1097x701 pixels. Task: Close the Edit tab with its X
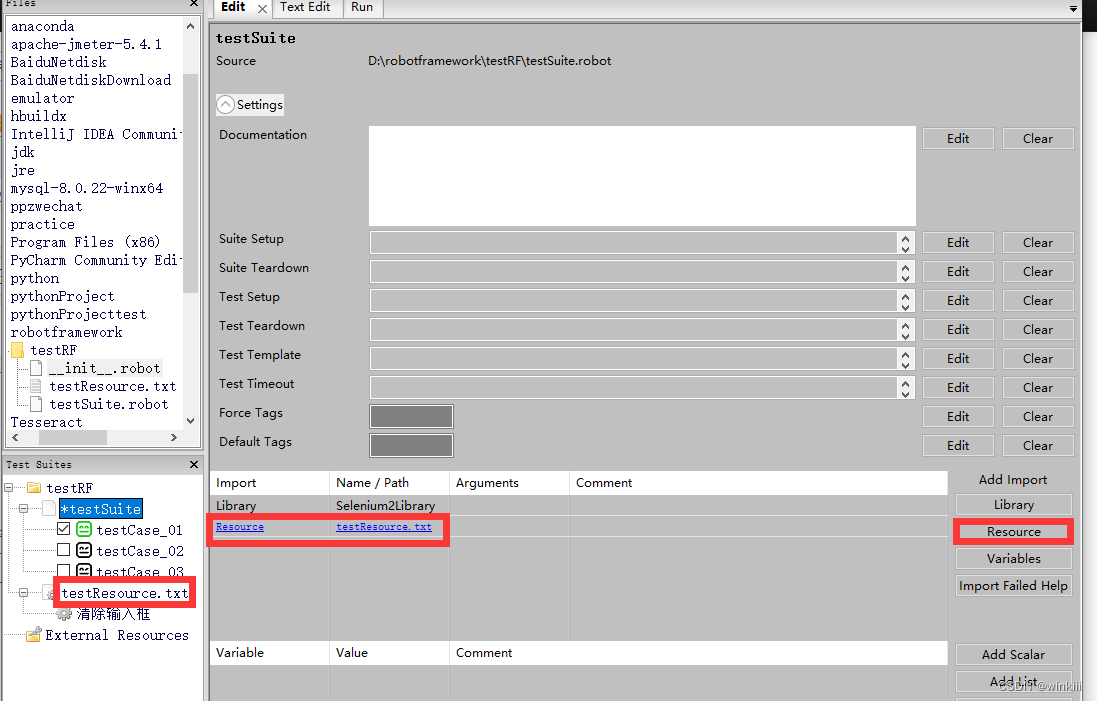coord(262,8)
